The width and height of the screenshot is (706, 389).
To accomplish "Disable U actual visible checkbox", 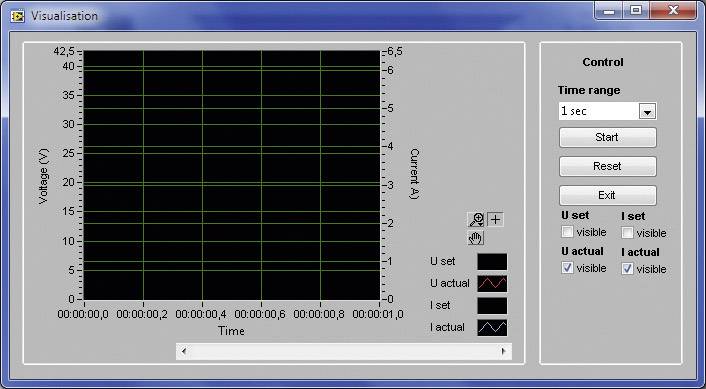I will 567,268.
